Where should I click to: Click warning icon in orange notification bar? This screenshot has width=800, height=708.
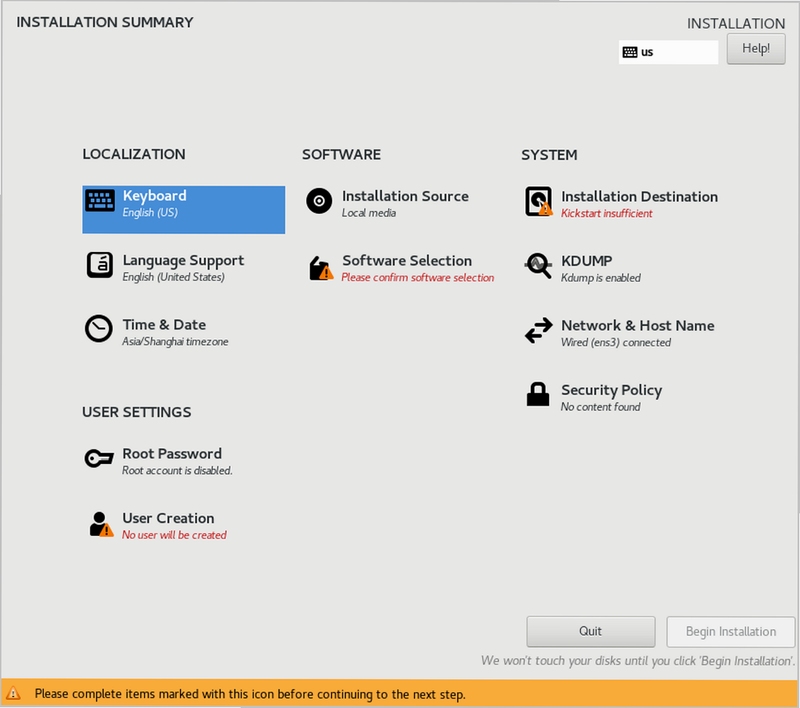click(x=13, y=694)
